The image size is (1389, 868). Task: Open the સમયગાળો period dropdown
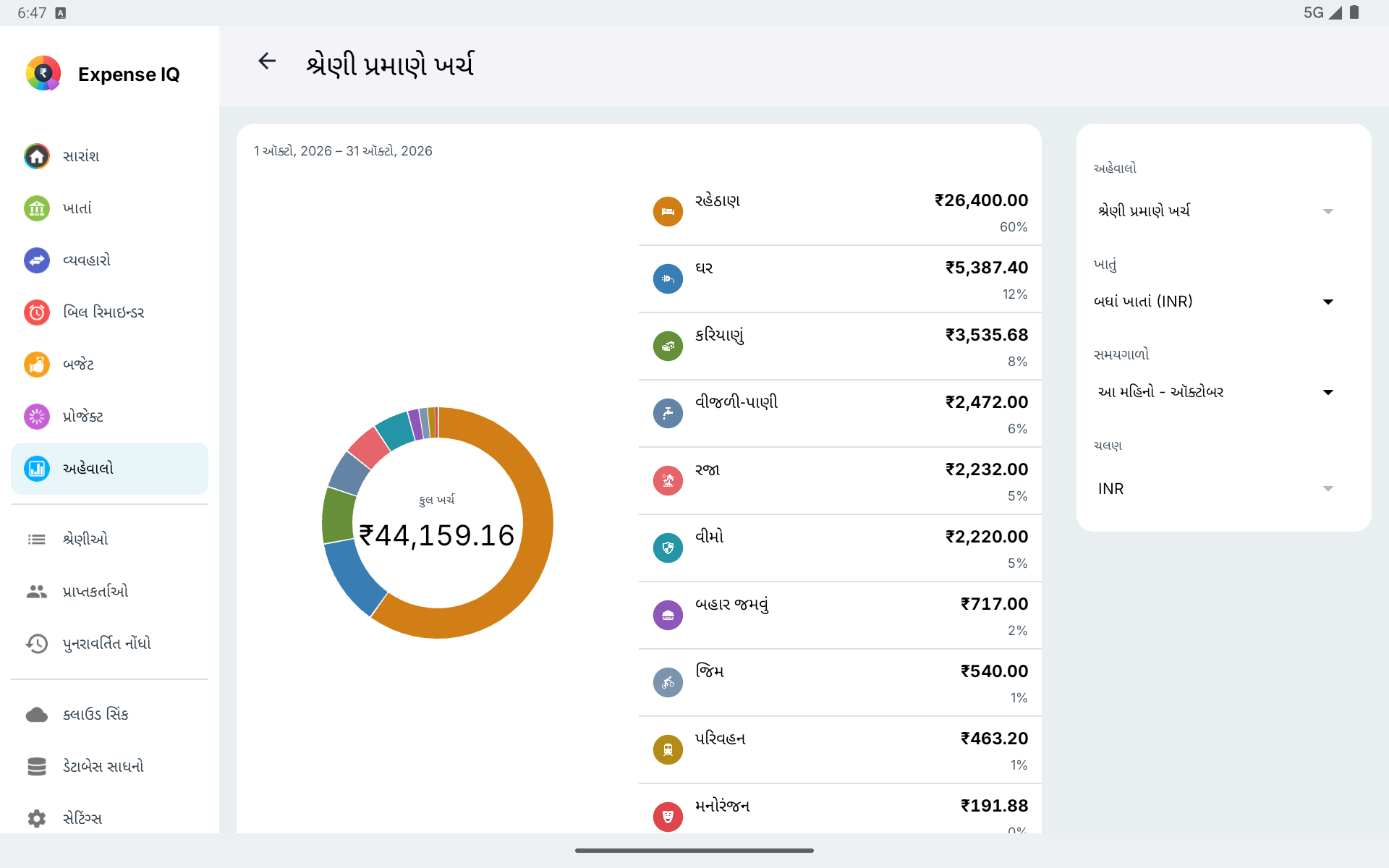point(1215,392)
